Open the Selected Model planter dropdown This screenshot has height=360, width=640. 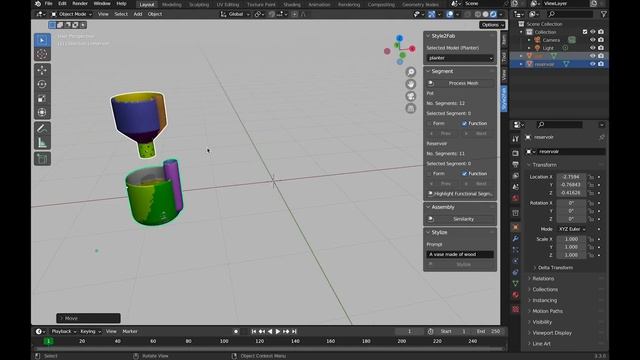click(x=460, y=58)
